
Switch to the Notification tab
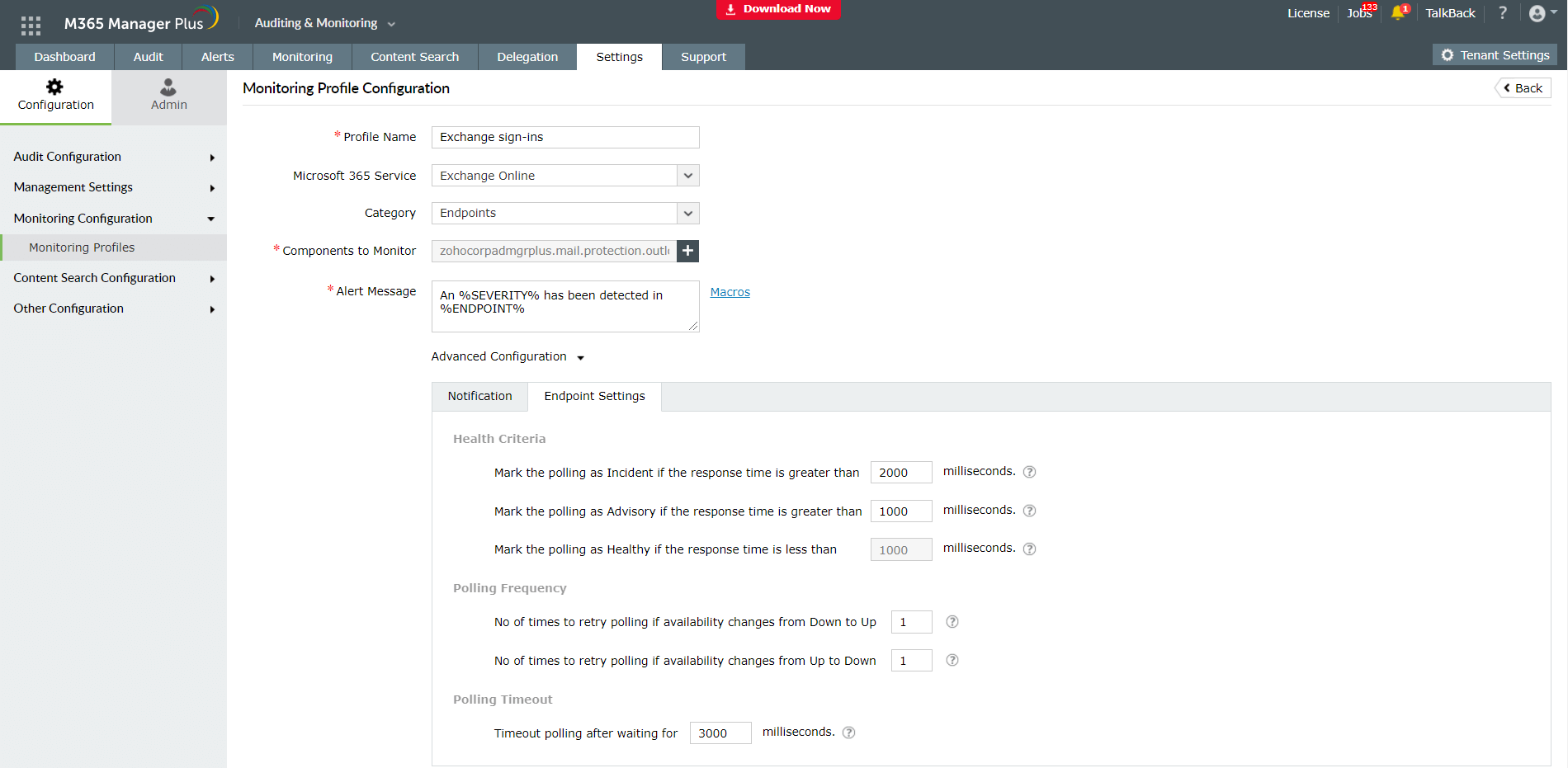click(480, 396)
